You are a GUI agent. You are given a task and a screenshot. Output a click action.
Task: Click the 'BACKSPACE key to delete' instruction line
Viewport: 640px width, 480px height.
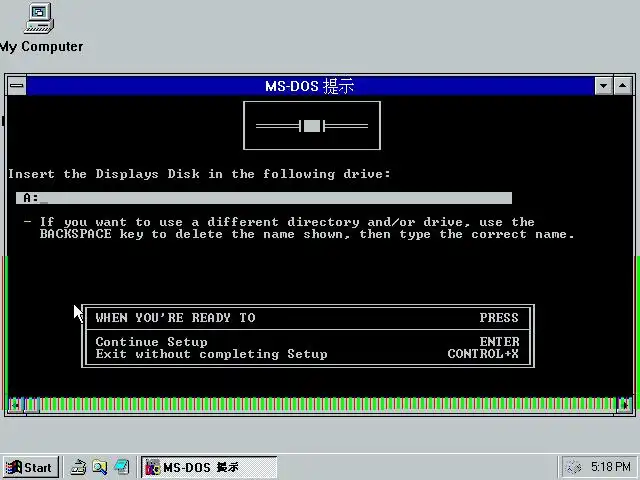(x=307, y=234)
